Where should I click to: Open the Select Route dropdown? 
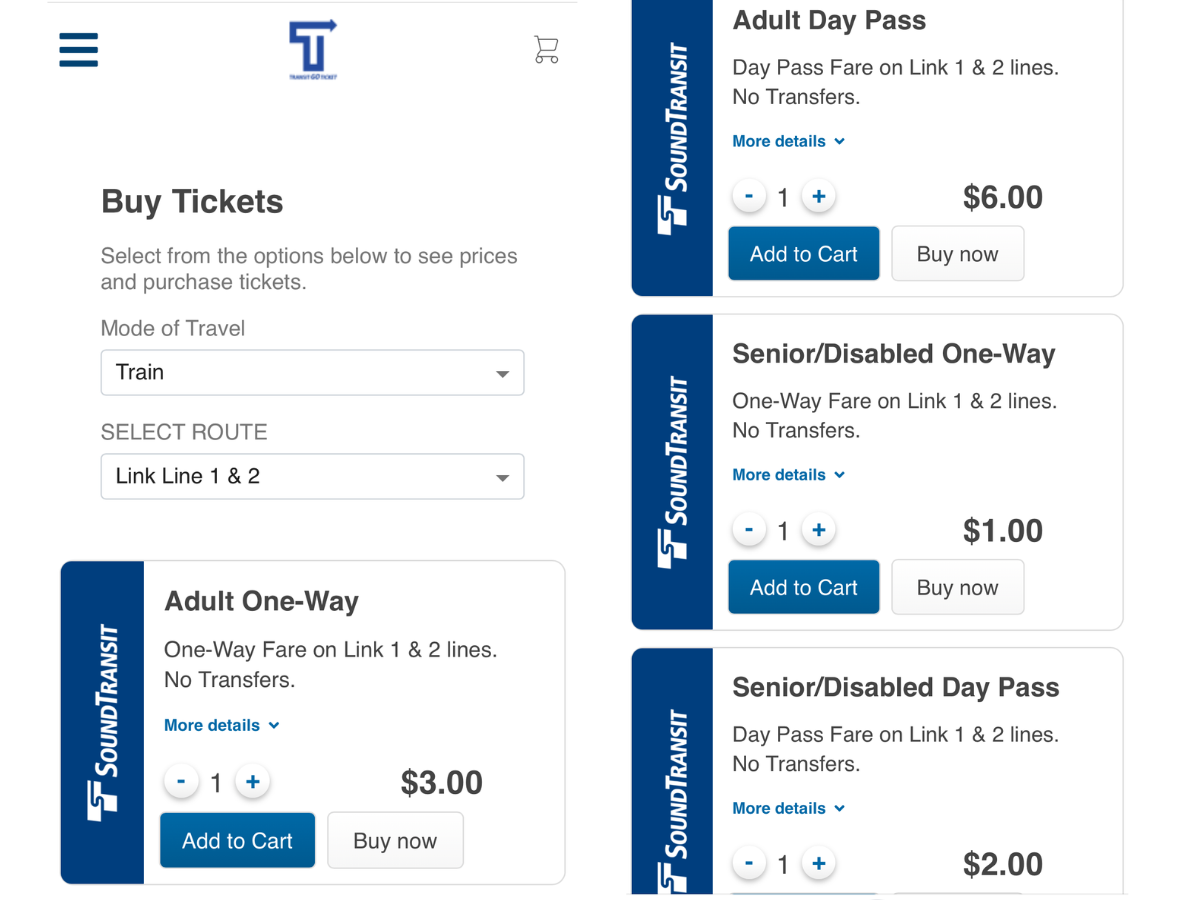click(312, 477)
